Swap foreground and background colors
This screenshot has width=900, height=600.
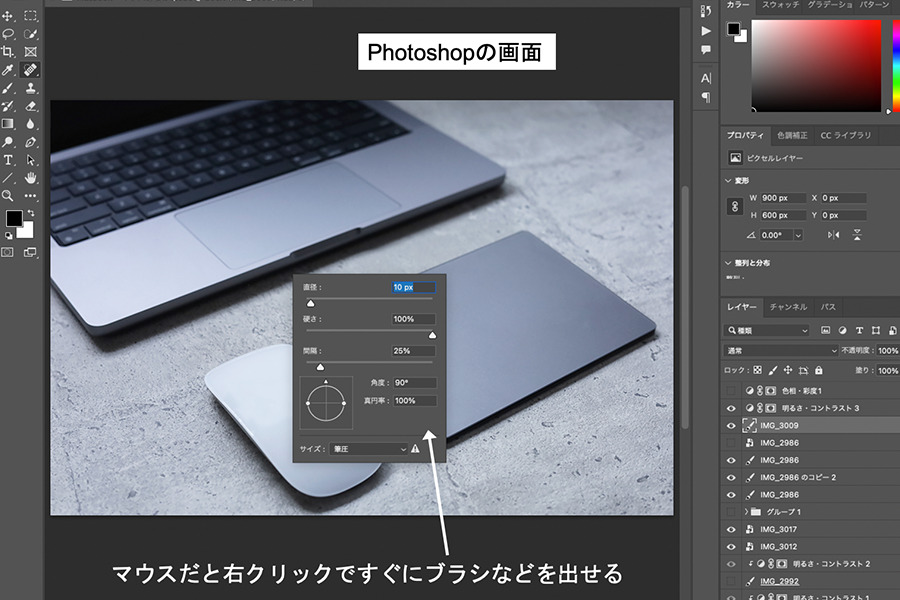31,213
